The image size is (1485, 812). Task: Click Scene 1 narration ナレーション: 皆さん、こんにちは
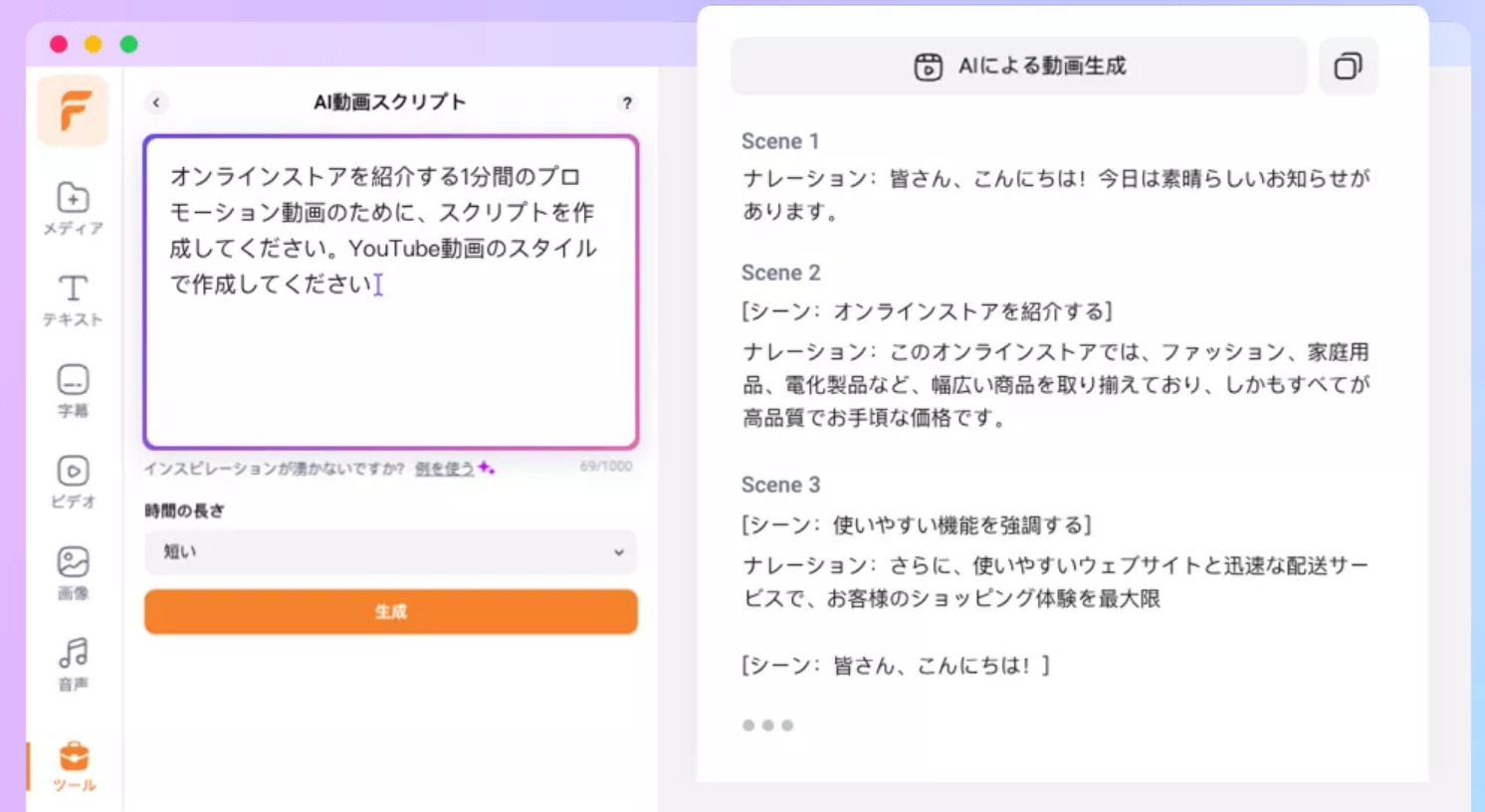pos(1056,194)
